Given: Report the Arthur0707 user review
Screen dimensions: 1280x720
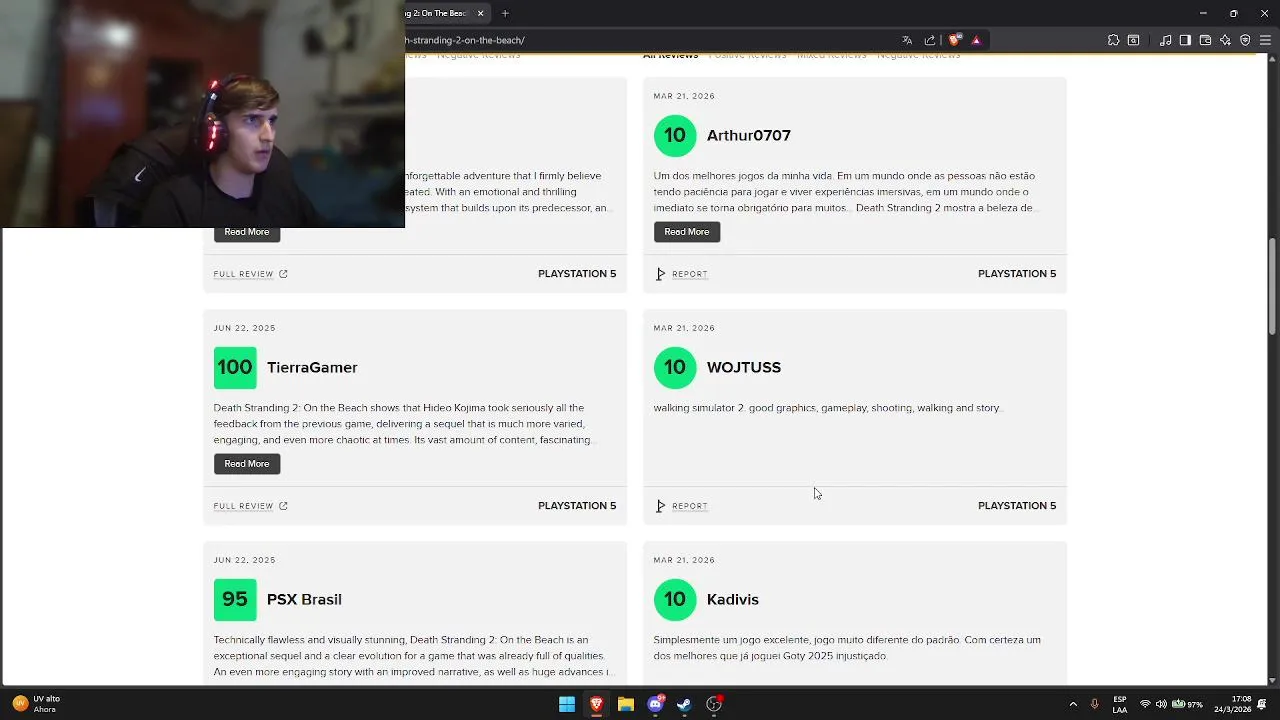Looking at the screenshot, I should coord(689,274).
